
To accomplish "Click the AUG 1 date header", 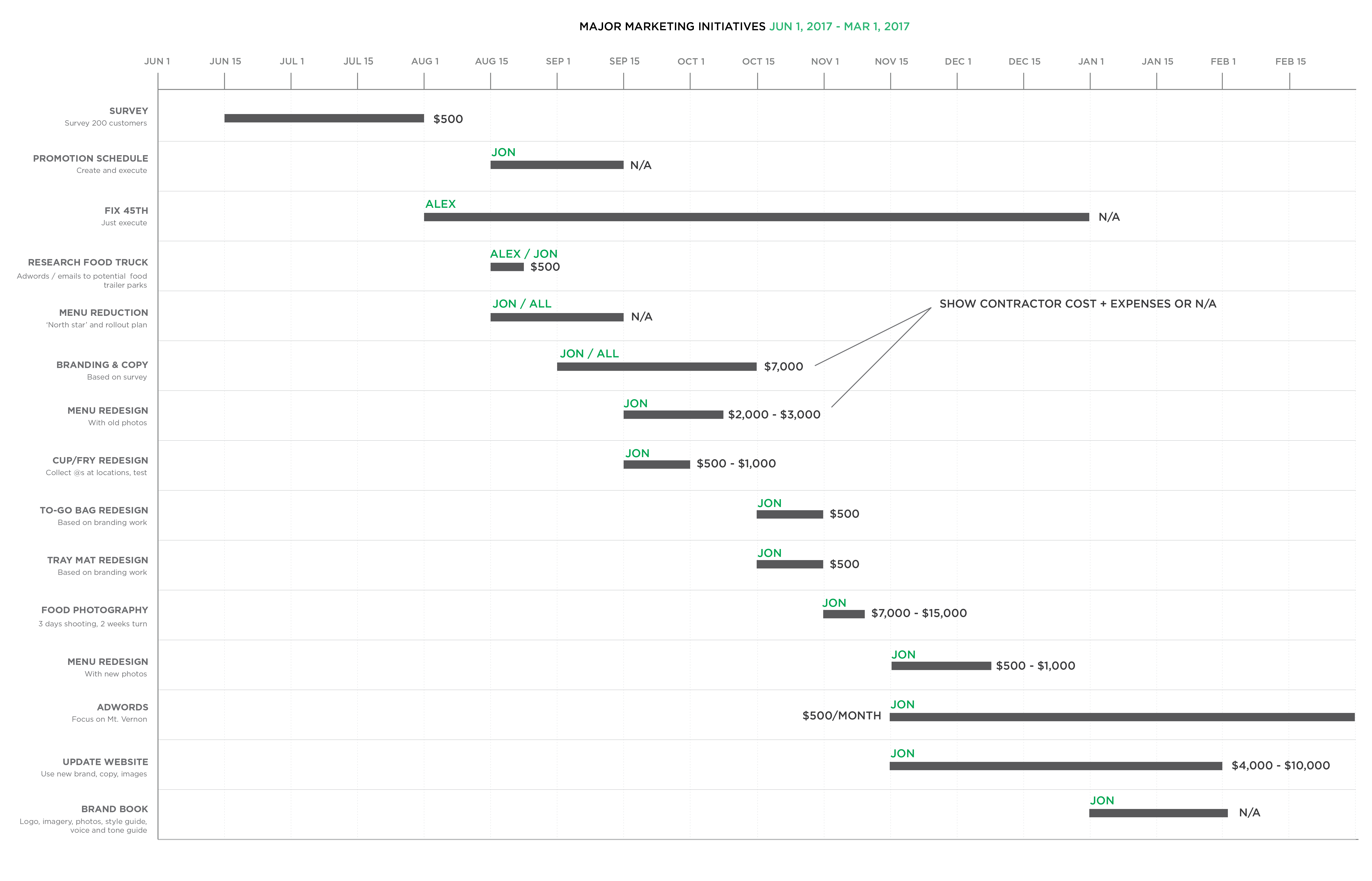I will [425, 61].
